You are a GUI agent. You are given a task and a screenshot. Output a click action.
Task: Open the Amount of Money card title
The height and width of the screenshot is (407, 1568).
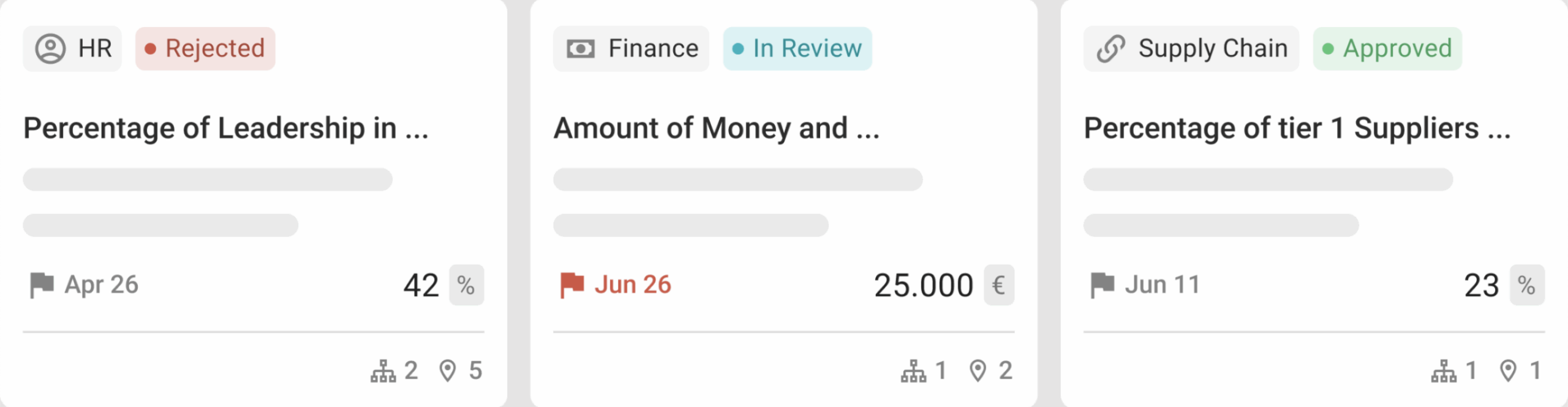(716, 129)
